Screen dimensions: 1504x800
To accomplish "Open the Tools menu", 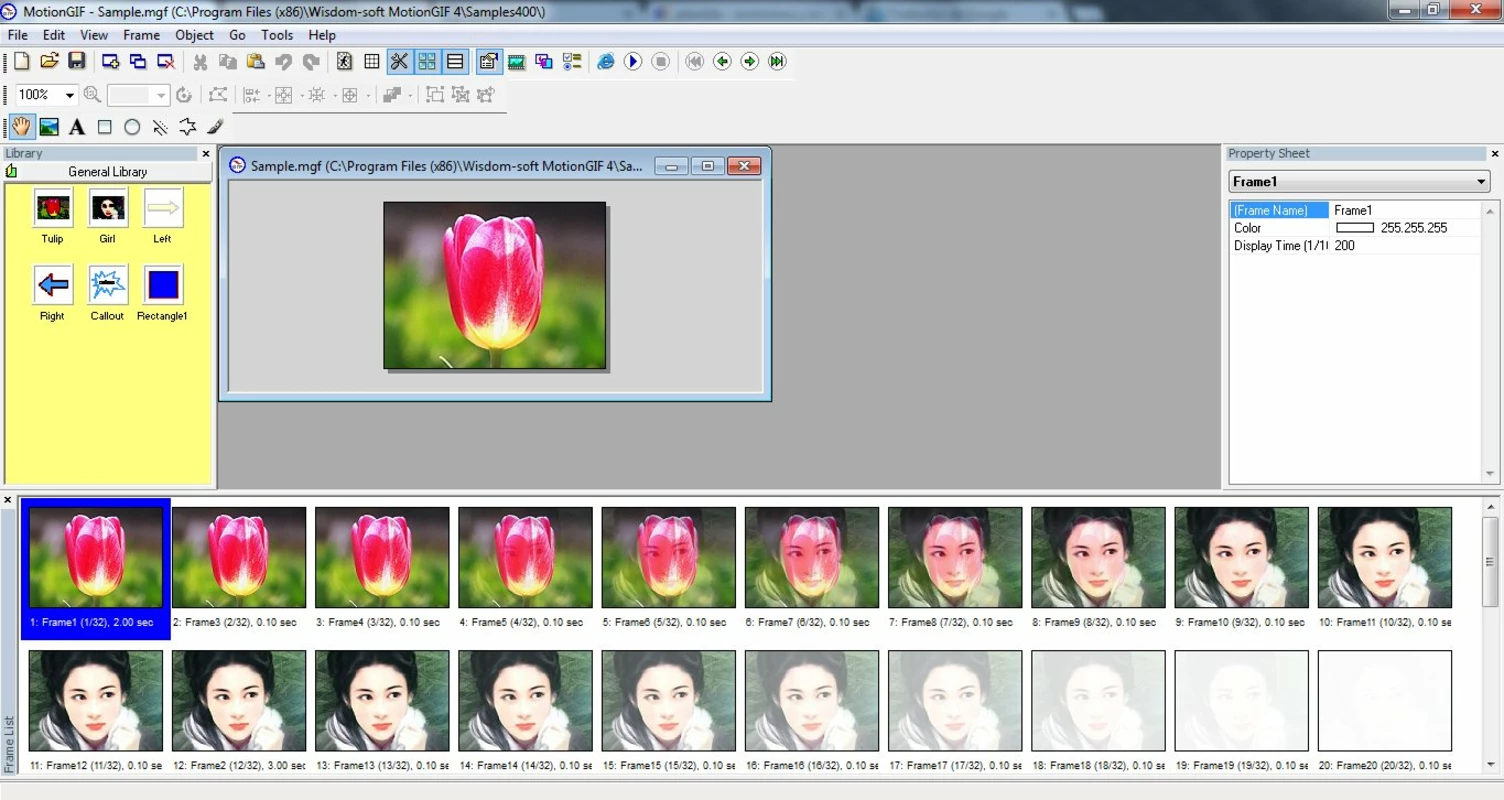I will [x=277, y=34].
